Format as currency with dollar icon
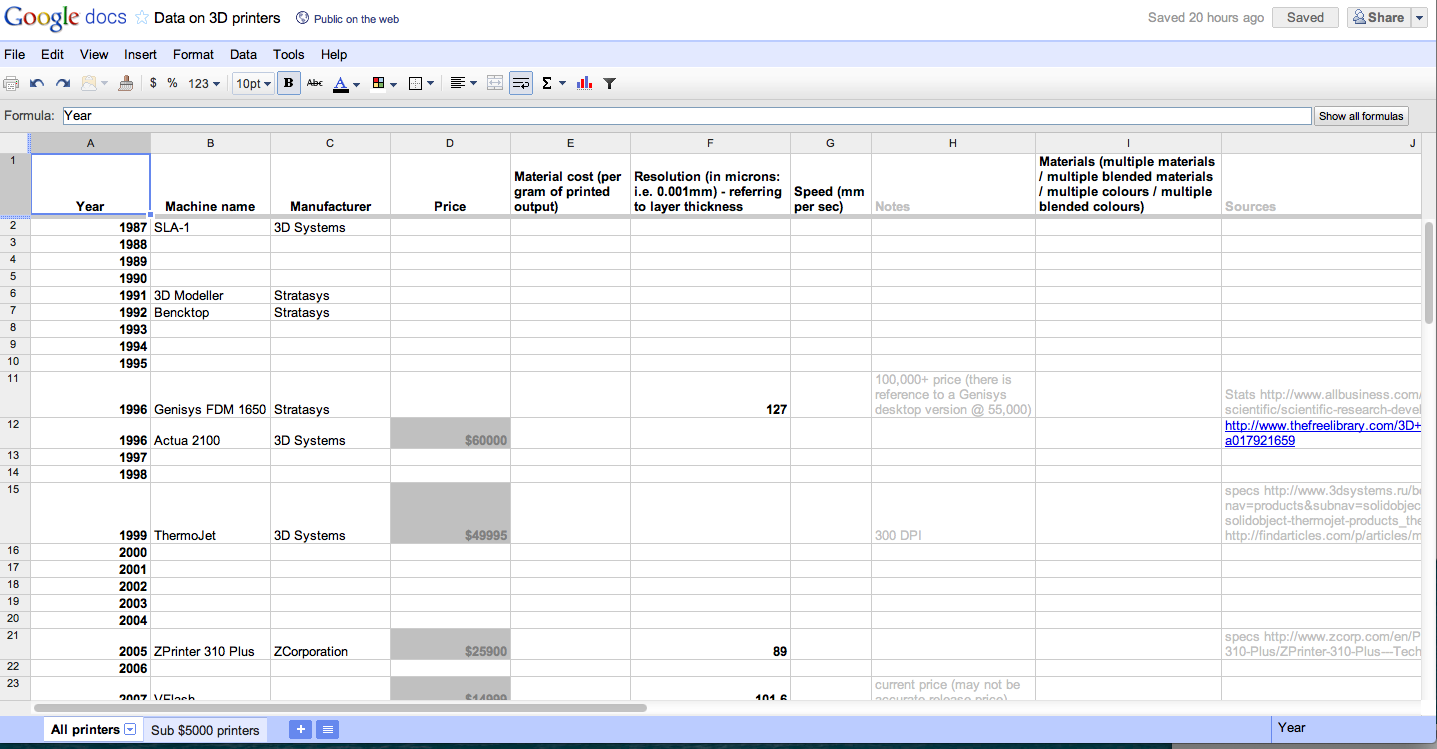This screenshot has width=1437, height=749. 153,84
